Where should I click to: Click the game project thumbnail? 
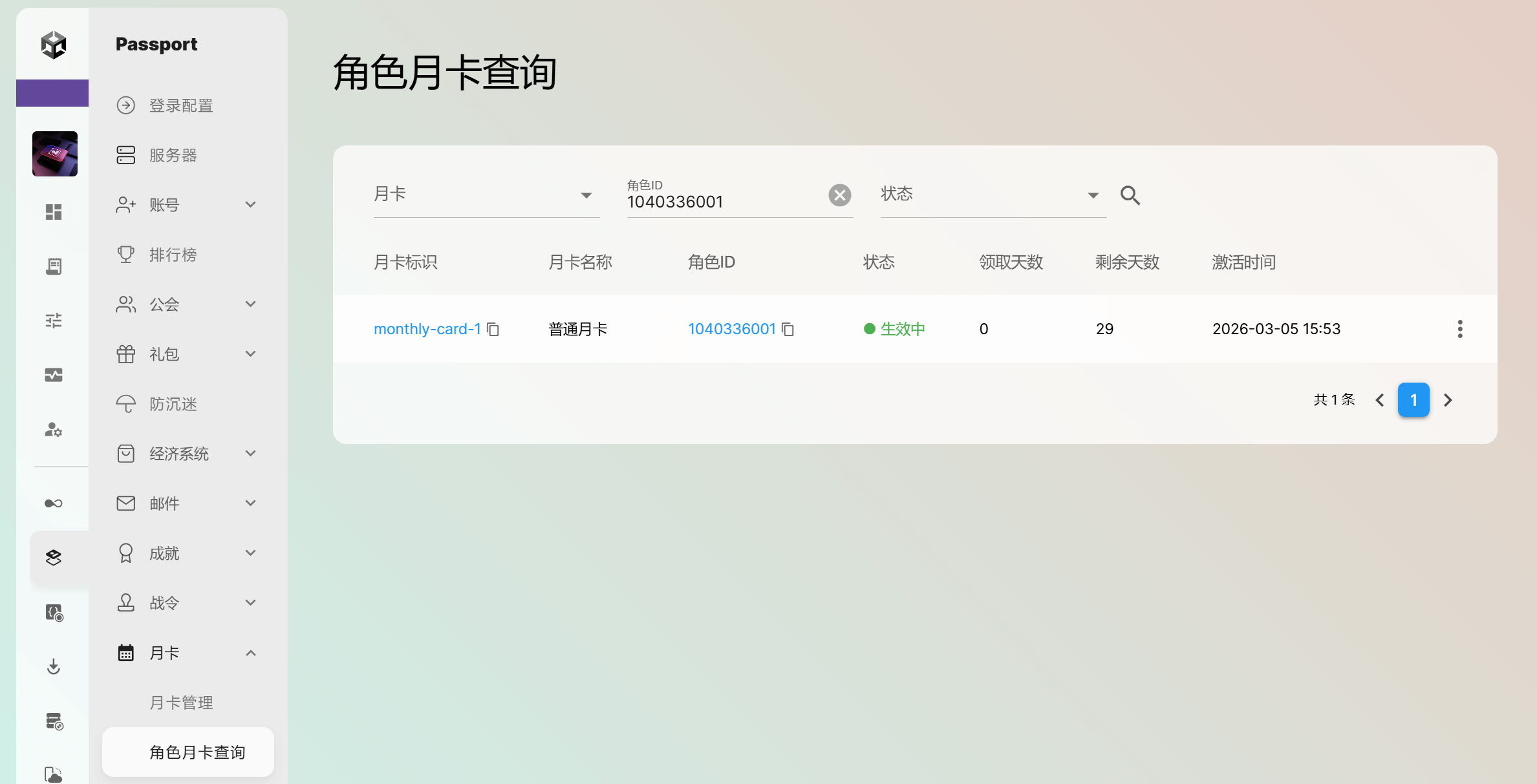click(55, 154)
